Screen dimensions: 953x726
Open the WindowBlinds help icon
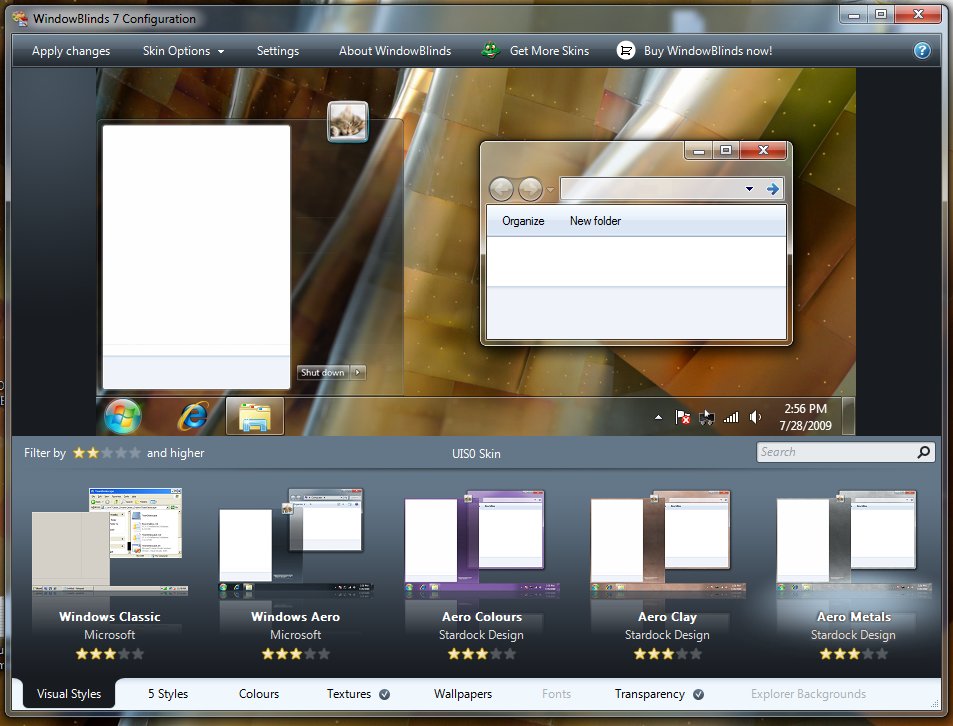pos(921,50)
